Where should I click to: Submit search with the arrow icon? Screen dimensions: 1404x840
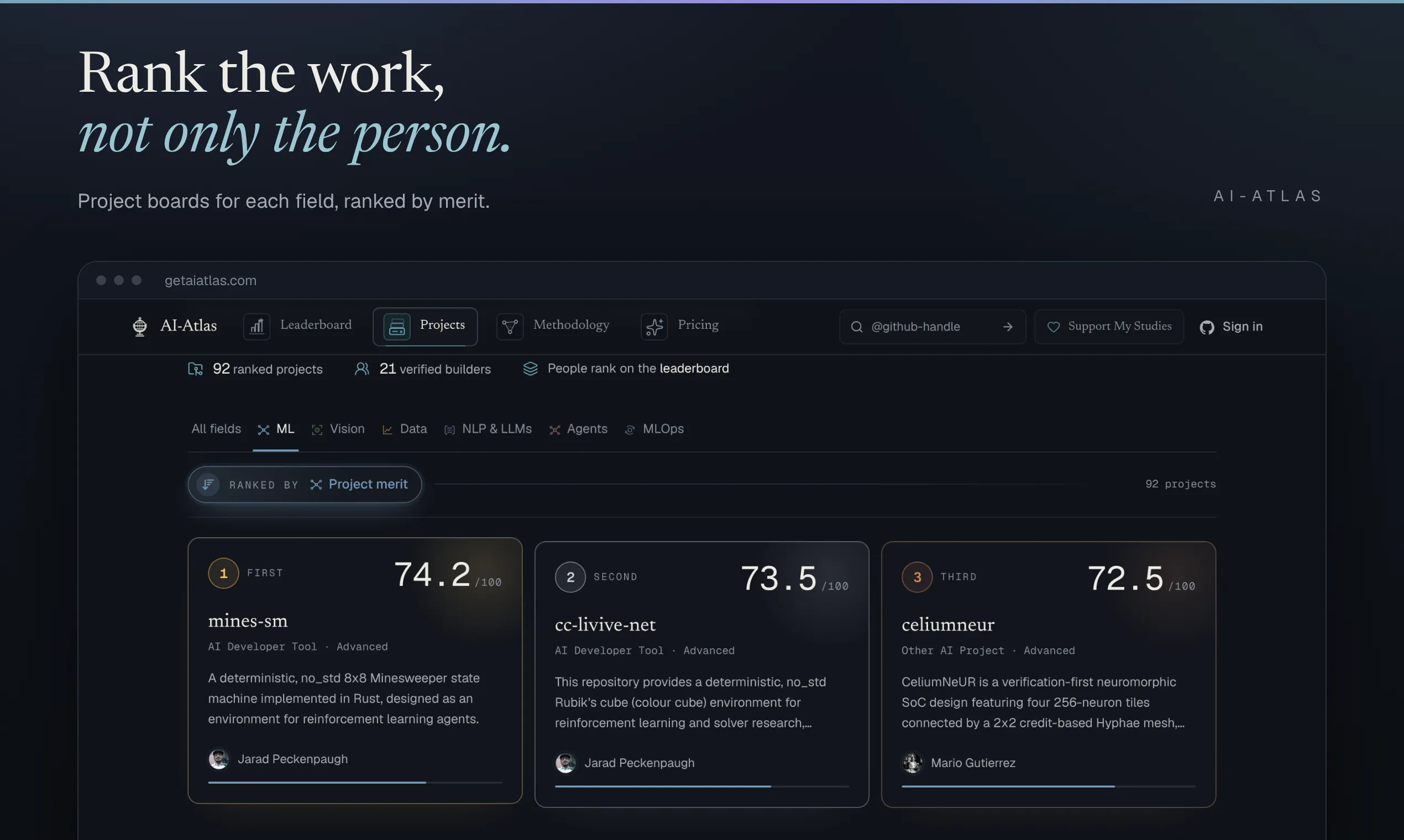[x=1008, y=327]
